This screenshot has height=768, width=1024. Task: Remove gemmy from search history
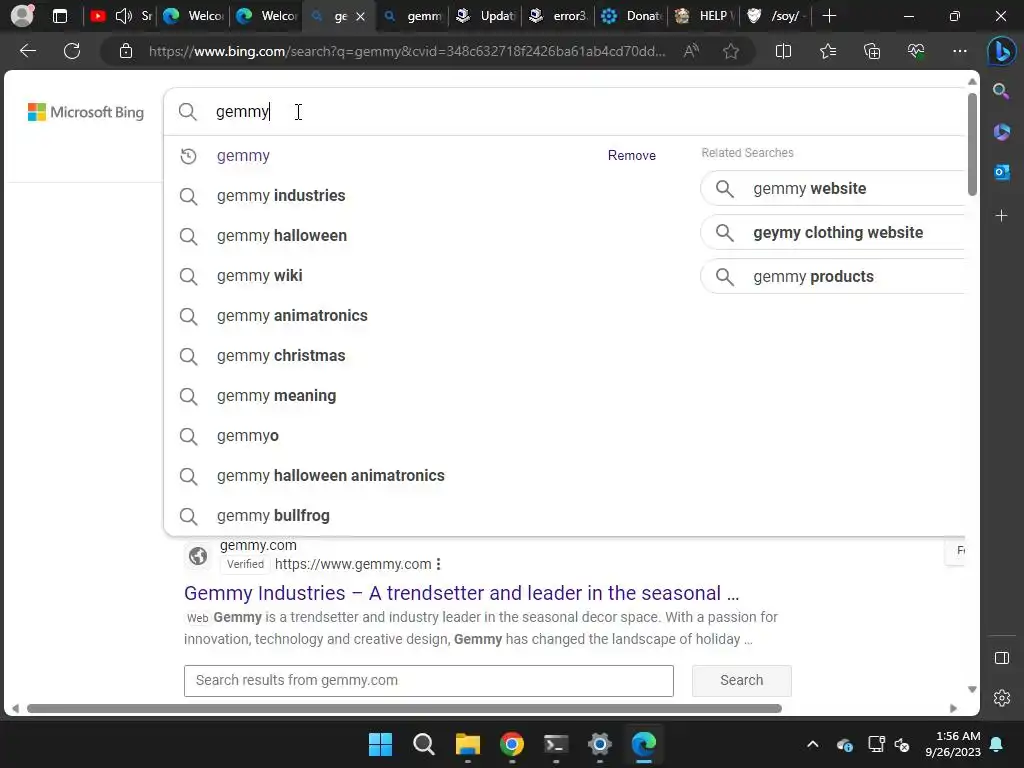632,155
